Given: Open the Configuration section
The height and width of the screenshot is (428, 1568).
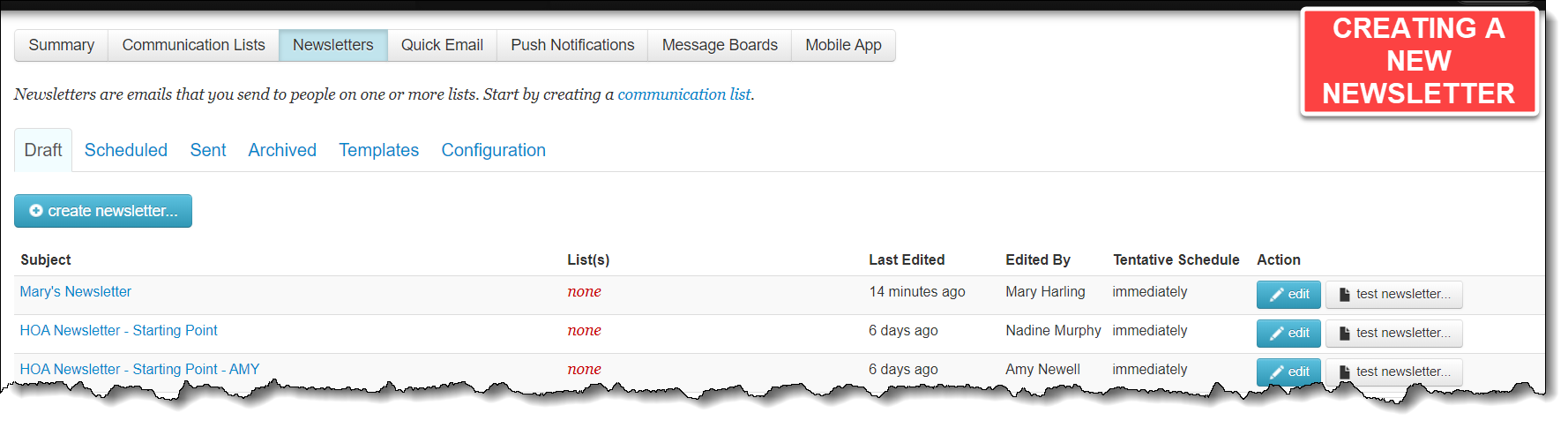Looking at the screenshot, I should [494, 150].
